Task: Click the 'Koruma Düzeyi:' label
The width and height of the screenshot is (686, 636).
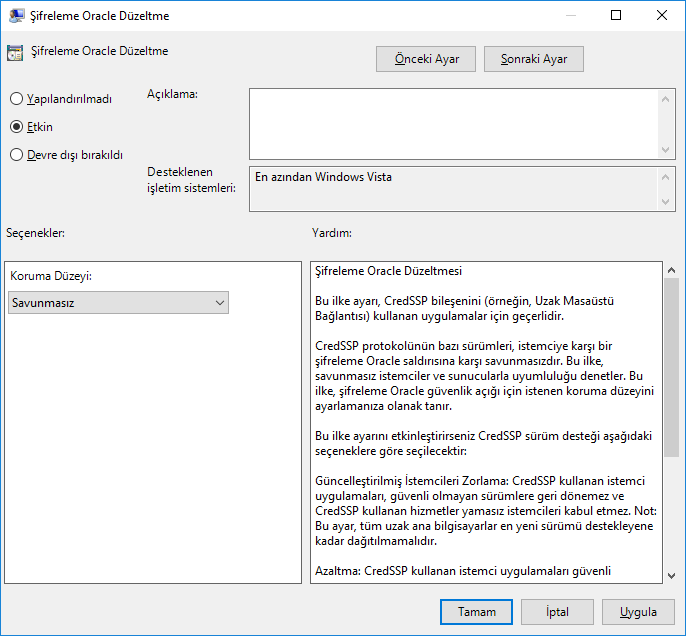Action: pos(51,276)
